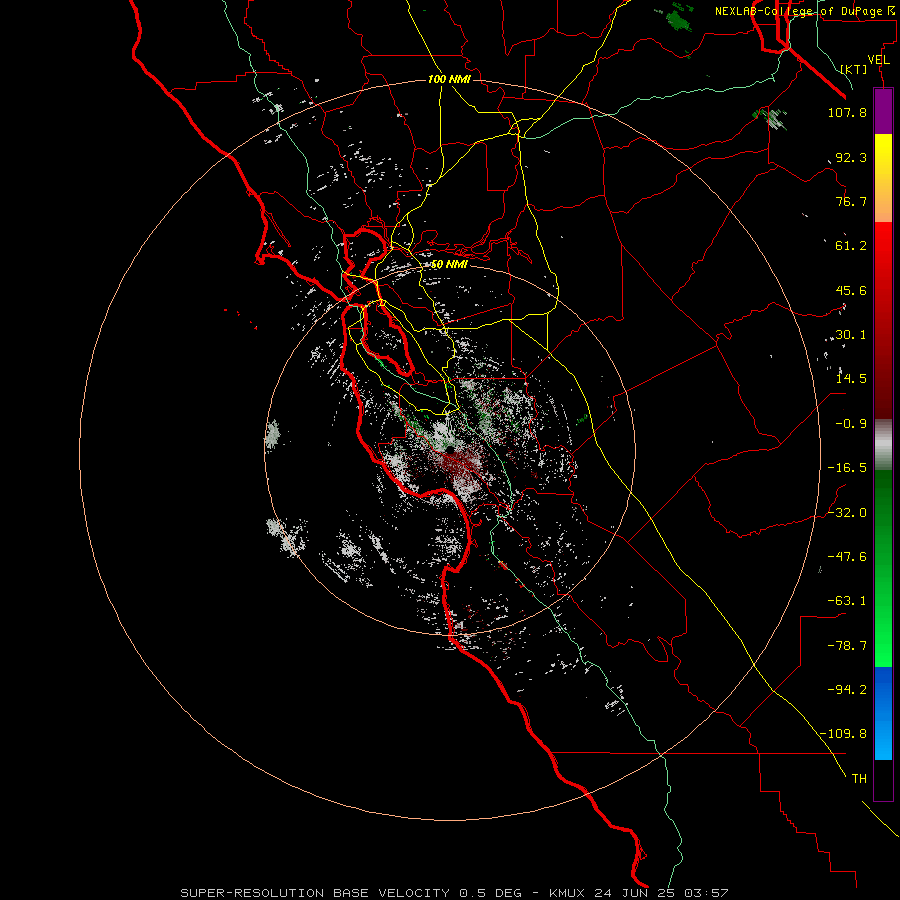This screenshot has width=900, height=900.
Task: Select the -0.9 velocity scale value
Action: [851, 424]
